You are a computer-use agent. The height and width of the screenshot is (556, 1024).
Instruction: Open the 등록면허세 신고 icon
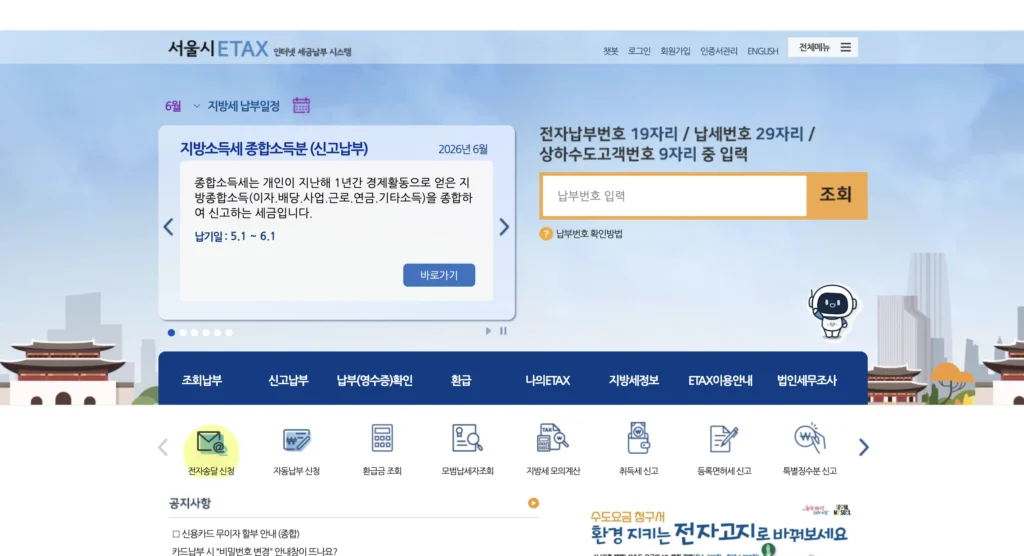tap(724, 439)
